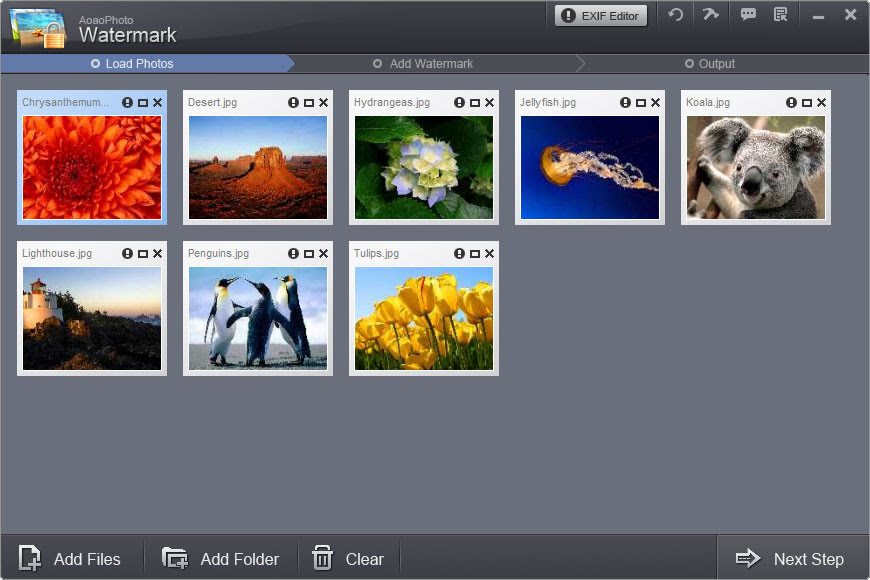This screenshot has width=870, height=580.
Task: Preview Chrysanthemum photo with square icon
Action: click(143, 103)
